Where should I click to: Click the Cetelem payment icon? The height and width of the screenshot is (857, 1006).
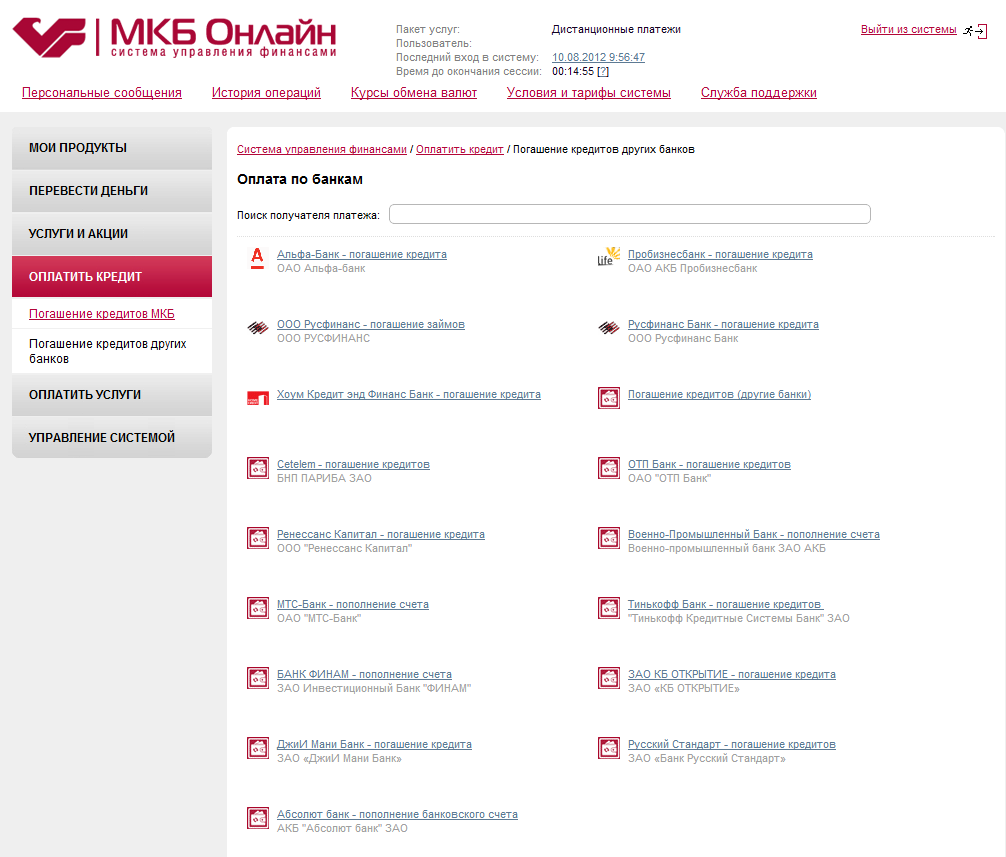[258, 468]
